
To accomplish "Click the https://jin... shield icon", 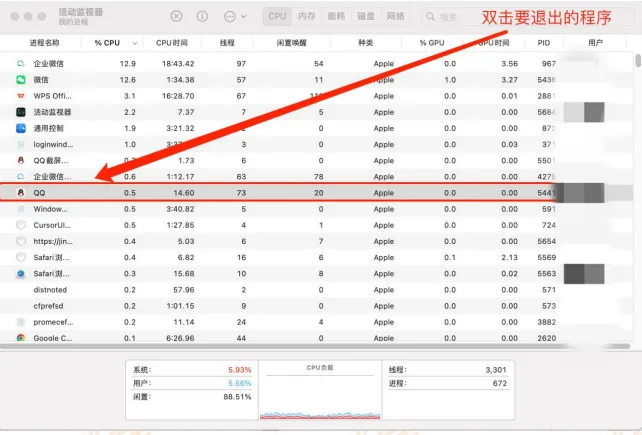I will [20, 241].
